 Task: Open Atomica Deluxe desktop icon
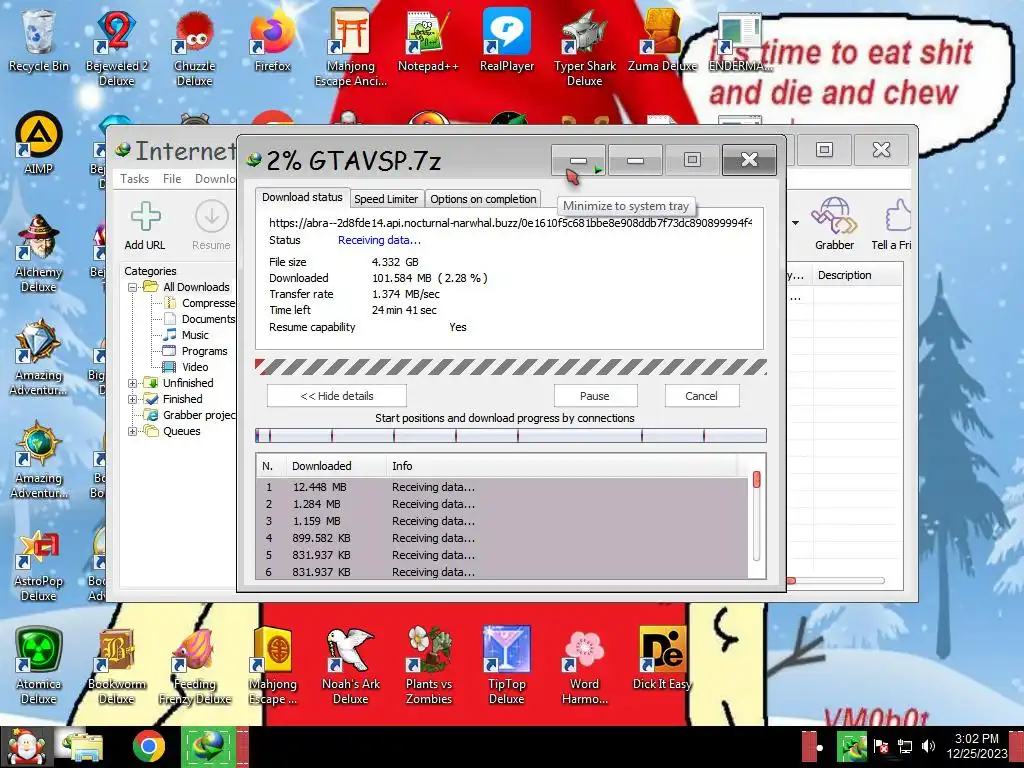38,666
